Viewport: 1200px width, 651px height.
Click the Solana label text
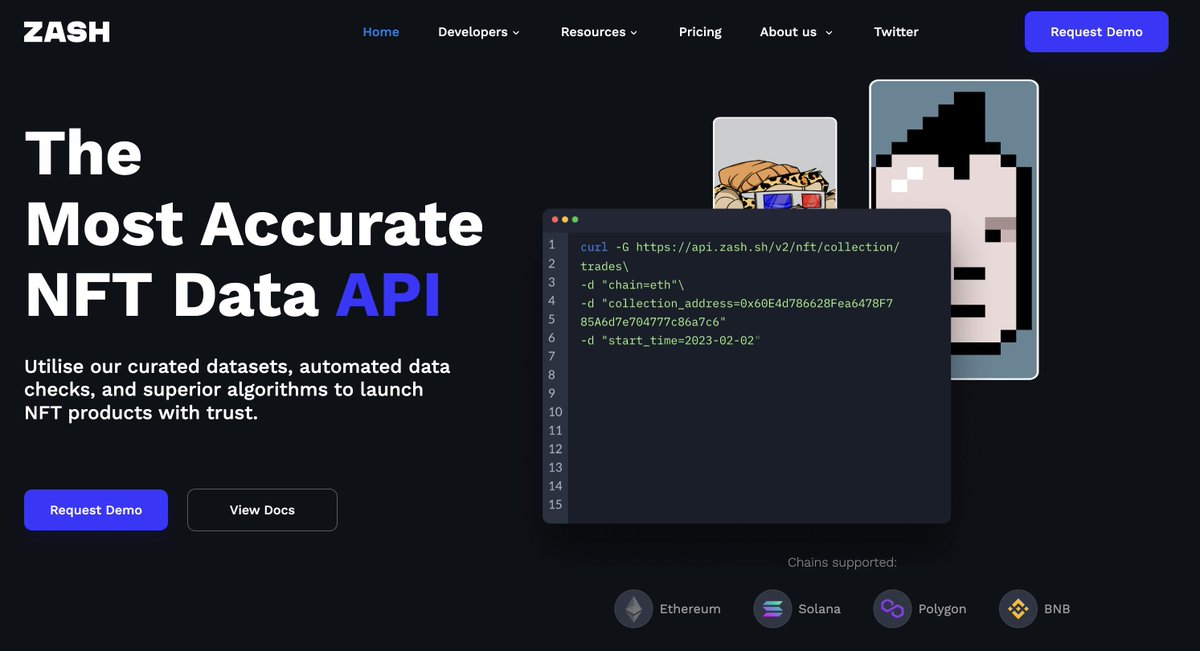(819, 609)
